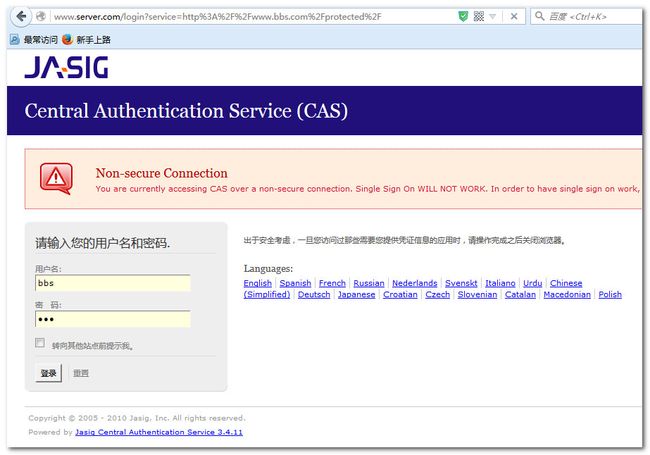The height and width of the screenshot is (455, 650).
Task: Open Jasig Central Authentication Service 3.4.11 link
Action: click(x=159, y=432)
